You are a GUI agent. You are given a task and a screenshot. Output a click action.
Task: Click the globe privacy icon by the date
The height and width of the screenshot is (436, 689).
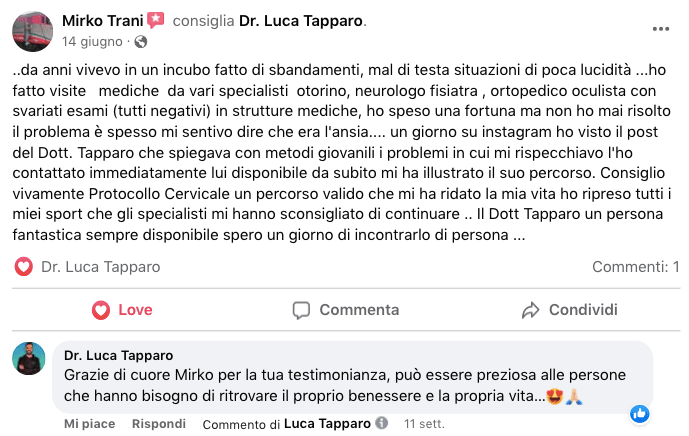coord(140,42)
